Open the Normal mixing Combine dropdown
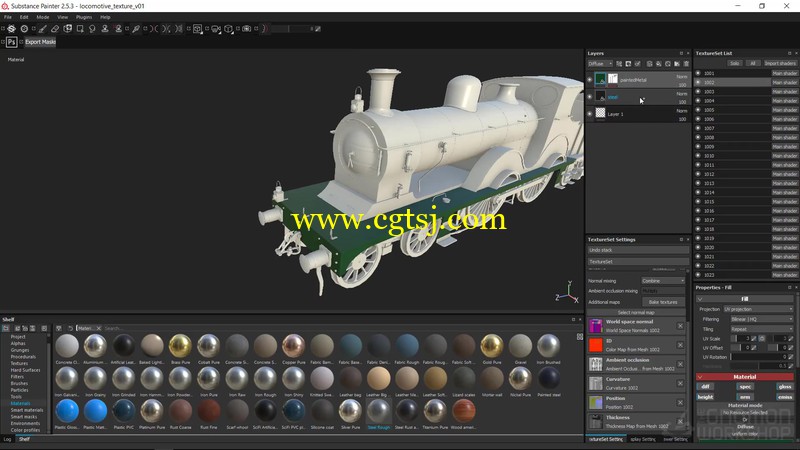Image resolution: width=800 pixels, height=450 pixels. click(663, 281)
